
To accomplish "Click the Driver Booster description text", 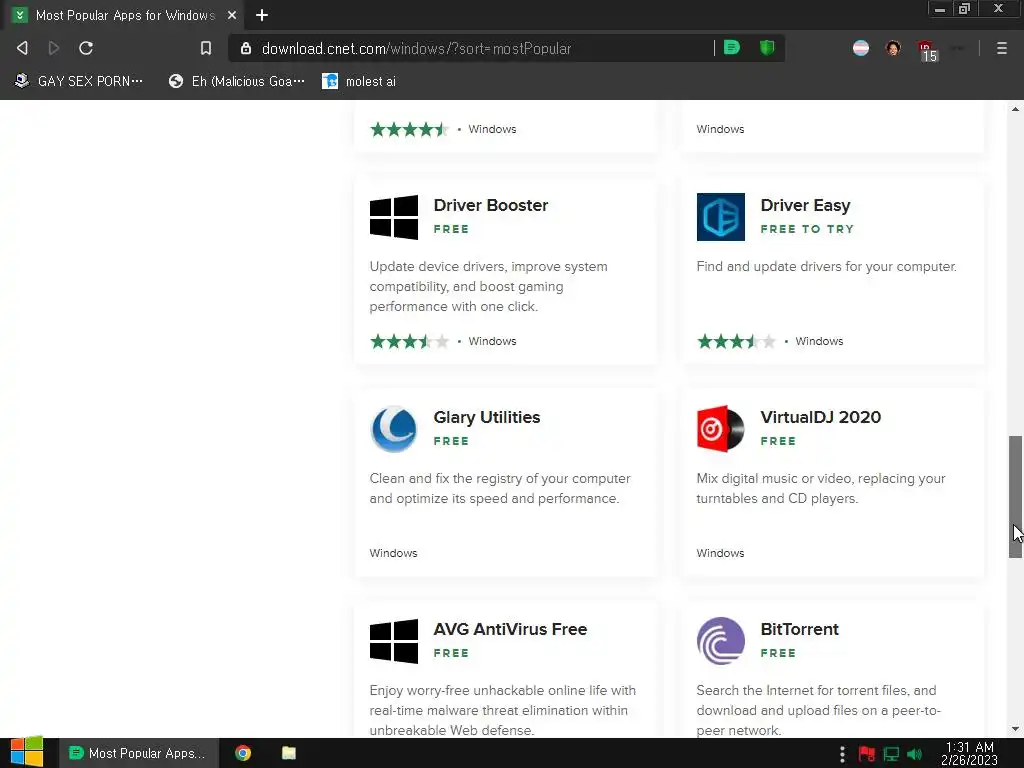I will tap(488, 287).
